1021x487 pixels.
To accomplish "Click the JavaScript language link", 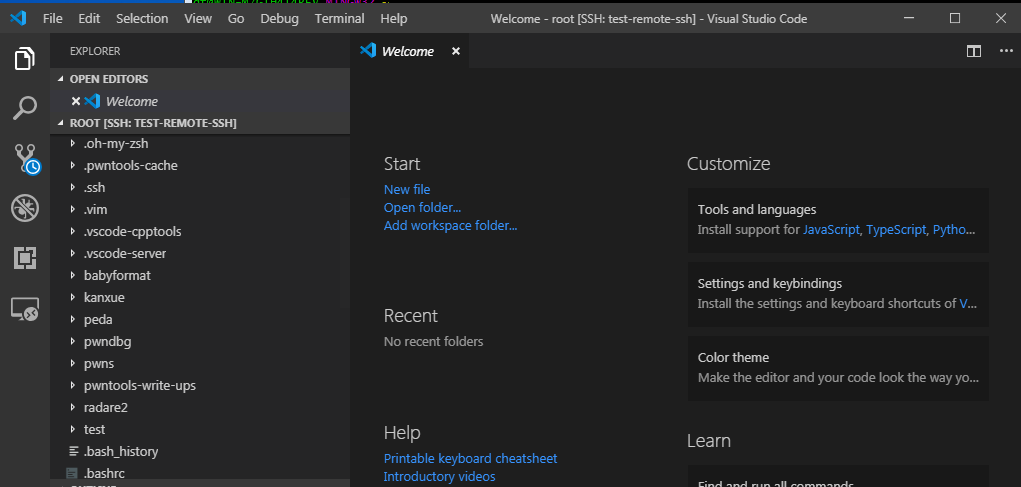I will click(x=831, y=230).
